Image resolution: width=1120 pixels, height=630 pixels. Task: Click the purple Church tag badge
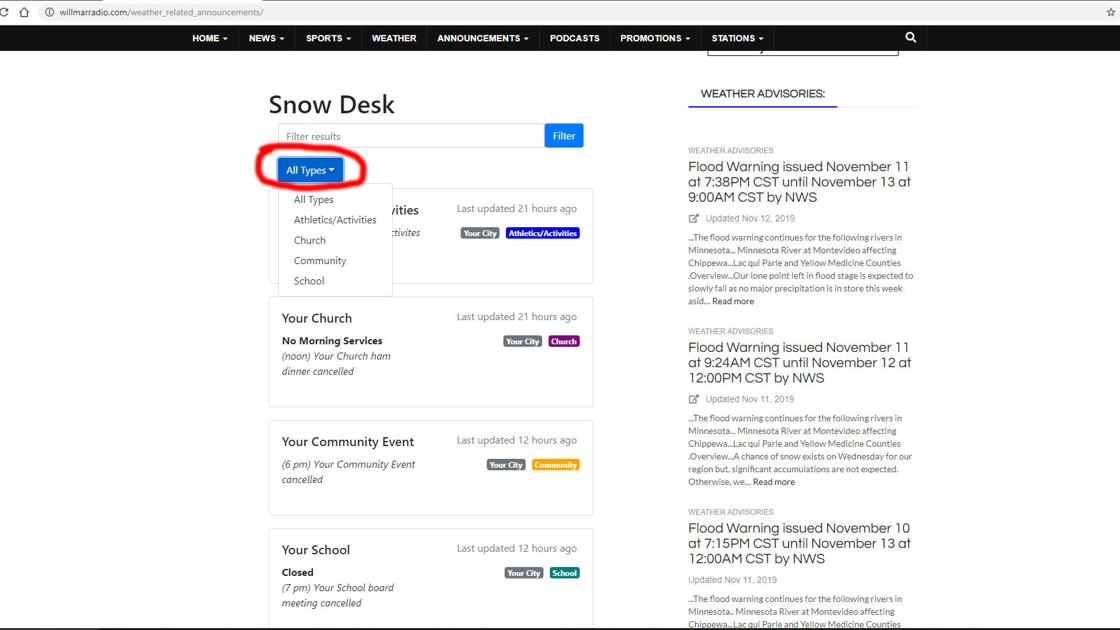pyautogui.click(x=564, y=341)
